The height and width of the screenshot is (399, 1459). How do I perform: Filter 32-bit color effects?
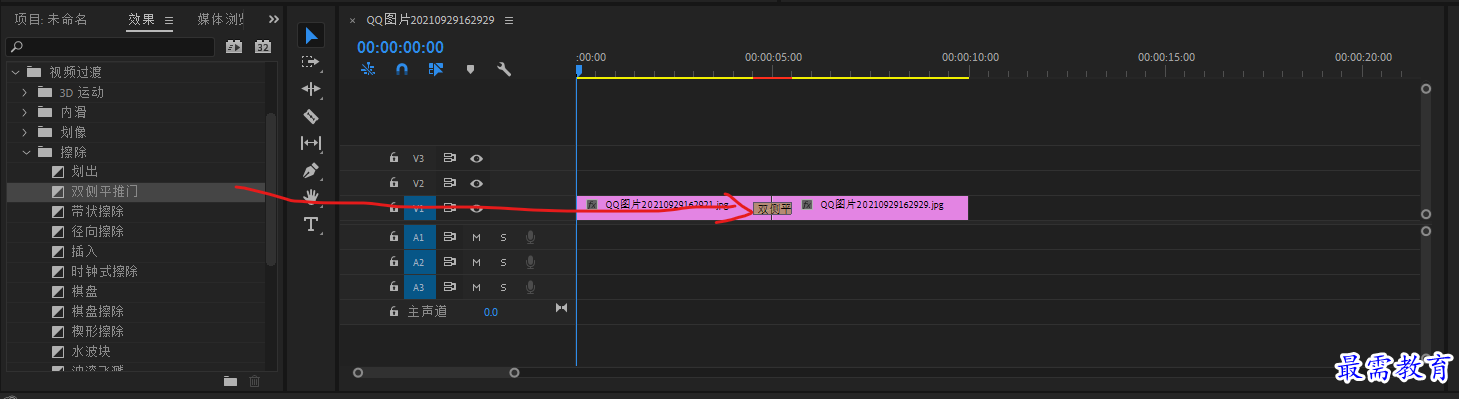(x=263, y=46)
